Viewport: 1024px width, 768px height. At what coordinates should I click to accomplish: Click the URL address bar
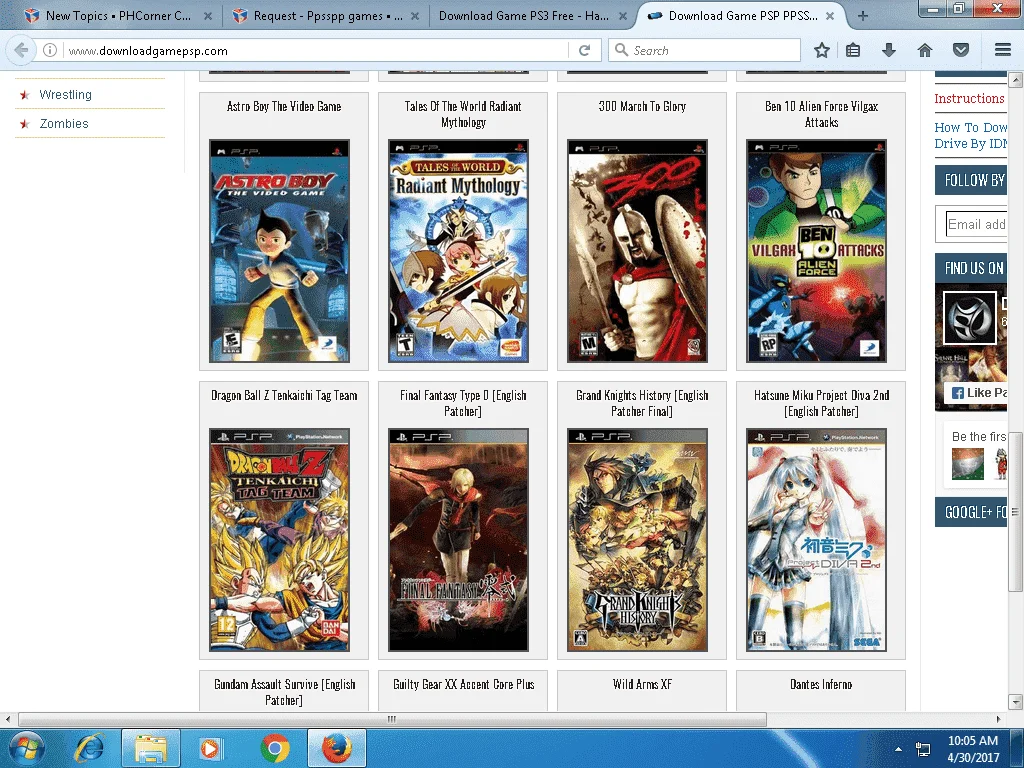(317, 50)
